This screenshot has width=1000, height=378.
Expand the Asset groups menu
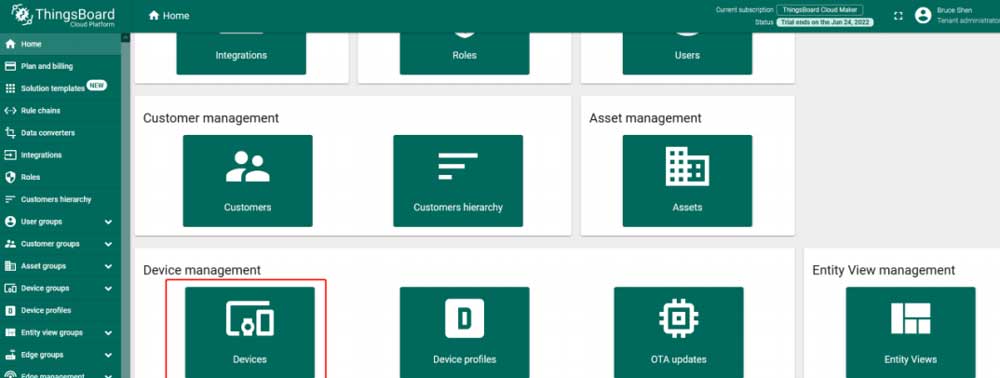[108, 266]
